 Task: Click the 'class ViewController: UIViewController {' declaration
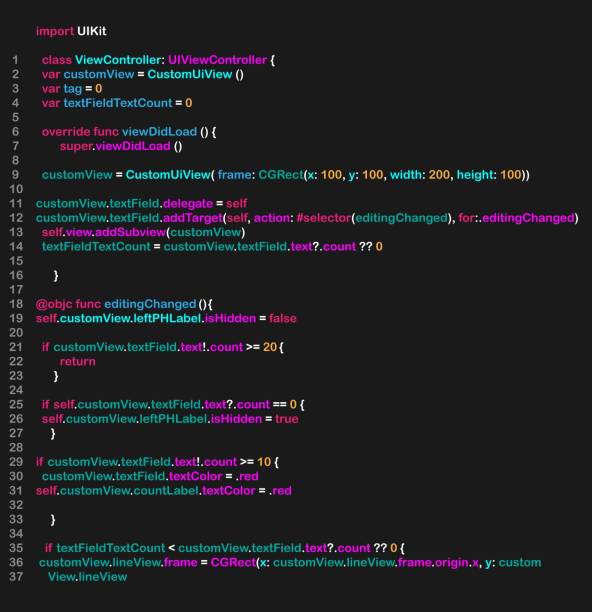pos(158,60)
